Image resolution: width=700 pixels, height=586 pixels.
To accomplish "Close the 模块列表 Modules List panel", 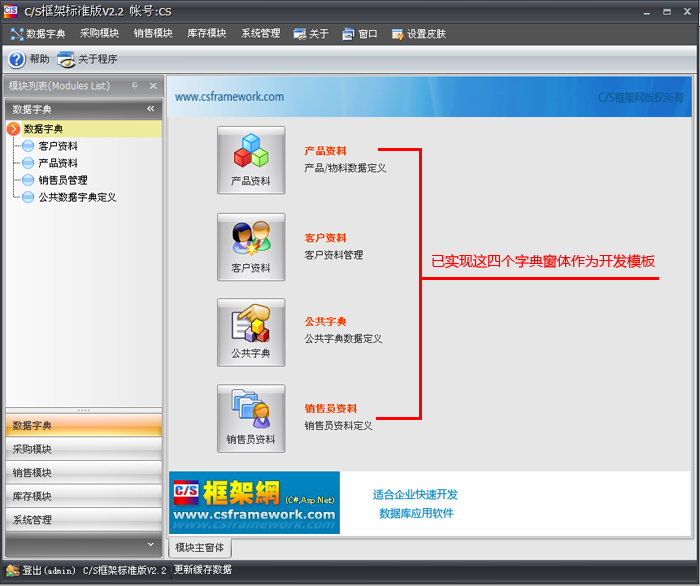I will (x=152, y=86).
